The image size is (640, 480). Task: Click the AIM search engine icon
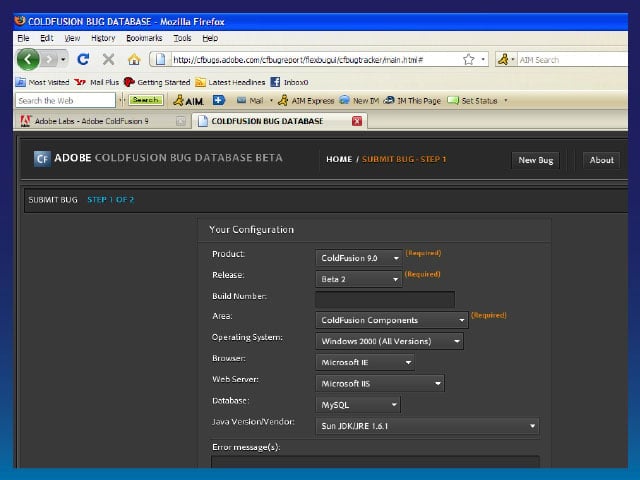503,60
